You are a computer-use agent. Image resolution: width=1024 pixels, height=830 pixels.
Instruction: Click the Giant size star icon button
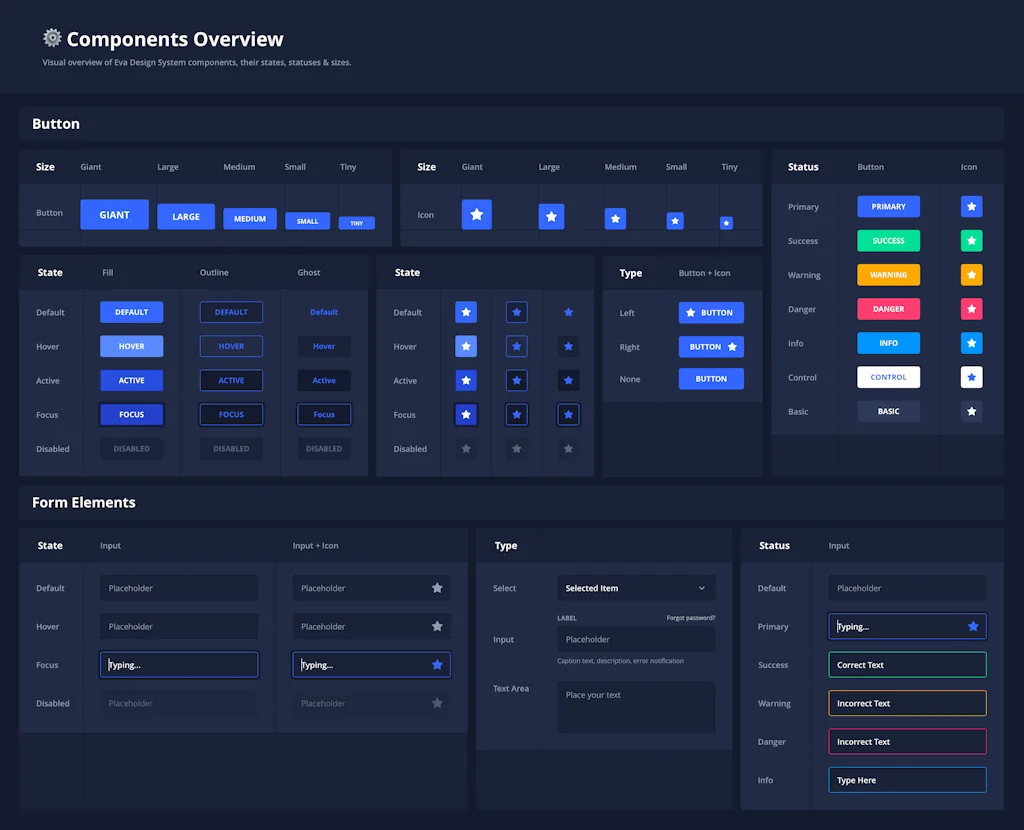click(x=477, y=214)
